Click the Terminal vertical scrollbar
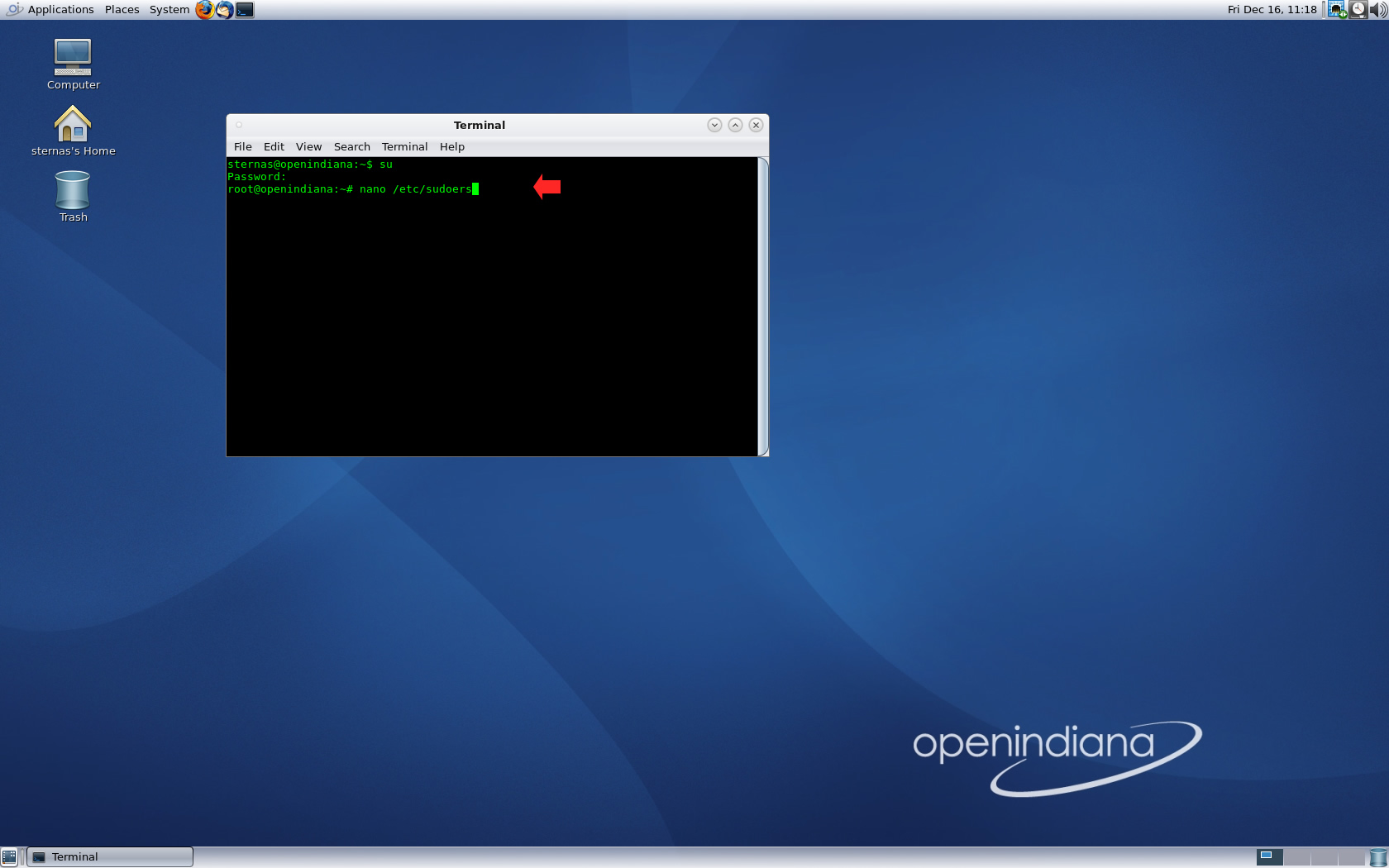Viewport: 1389px width, 868px height. point(763,306)
